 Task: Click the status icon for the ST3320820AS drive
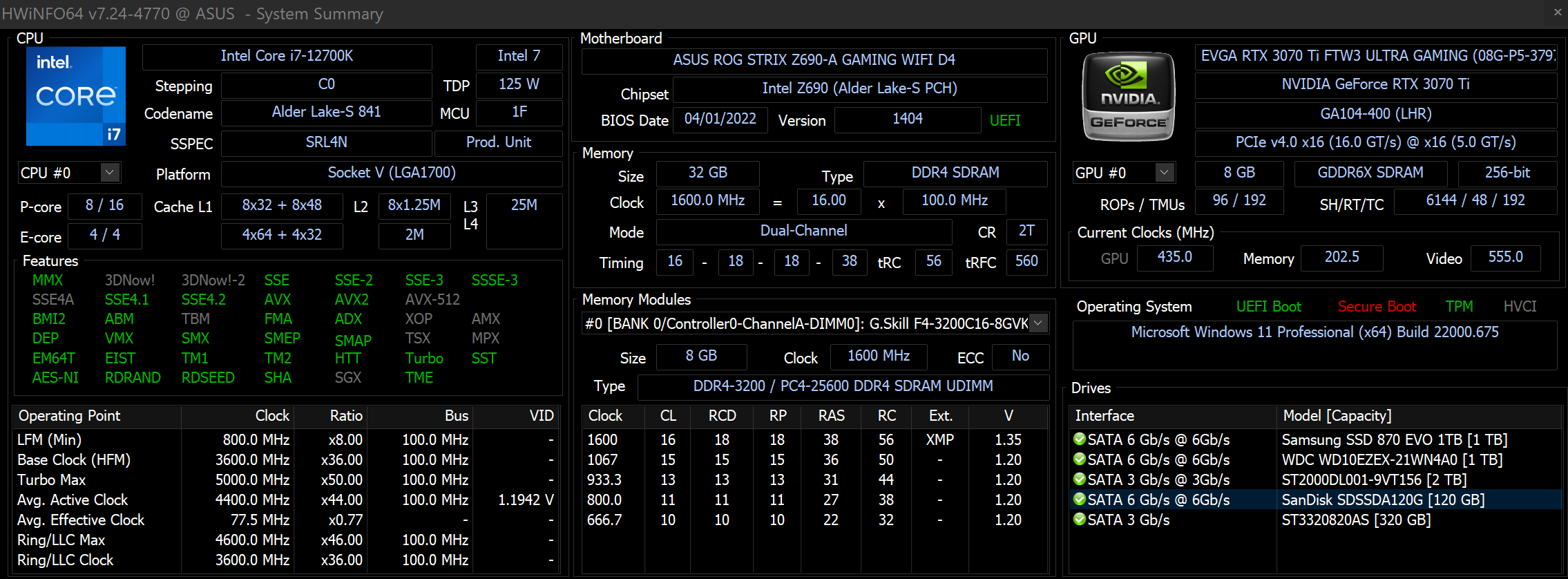(x=1080, y=520)
